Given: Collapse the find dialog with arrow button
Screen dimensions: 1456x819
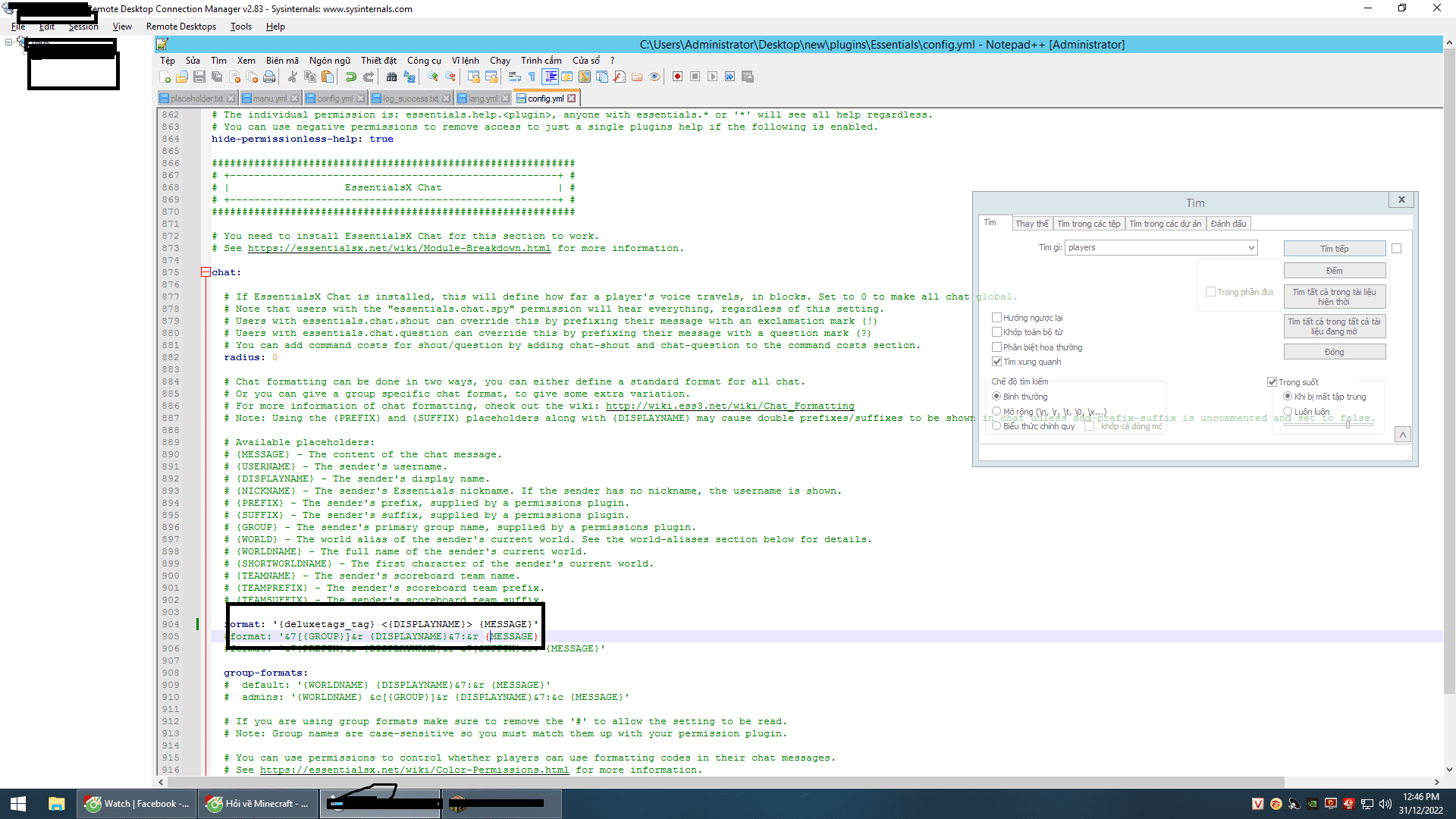Looking at the screenshot, I should [x=1402, y=435].
